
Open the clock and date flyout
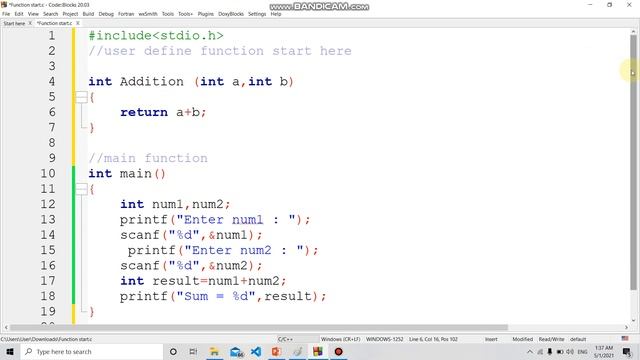(x=604, y=351)
